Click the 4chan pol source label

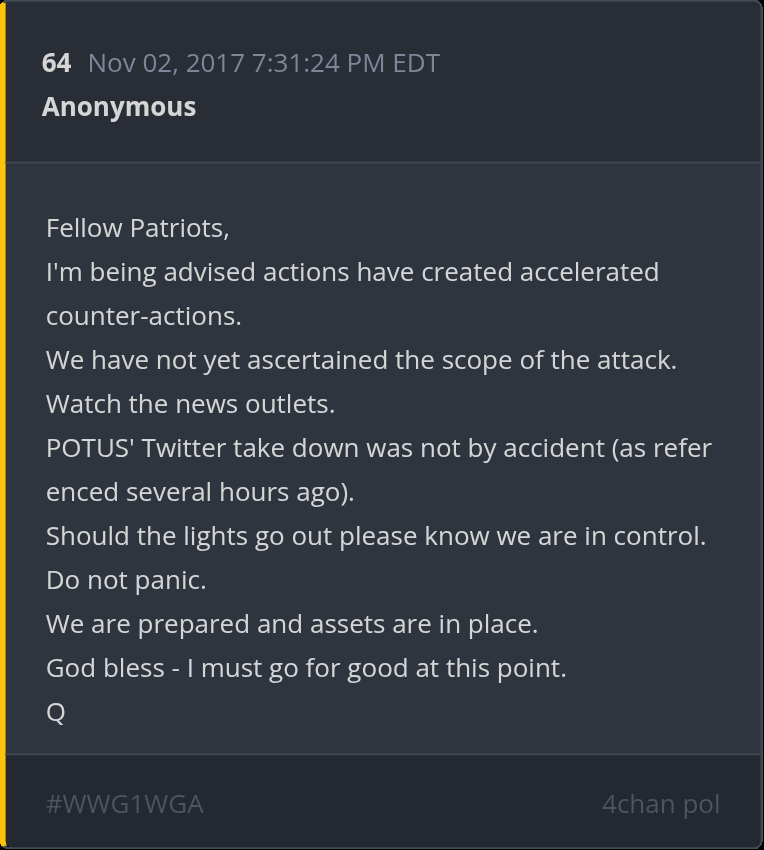pos(660,804)
